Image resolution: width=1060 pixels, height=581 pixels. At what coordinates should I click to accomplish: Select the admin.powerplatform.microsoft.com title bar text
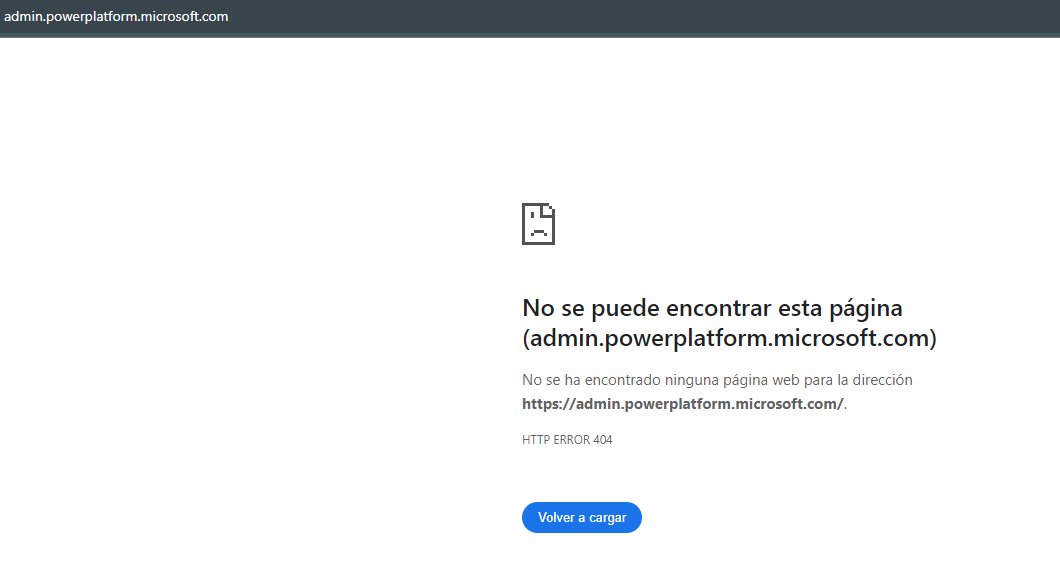click(116, 16)
